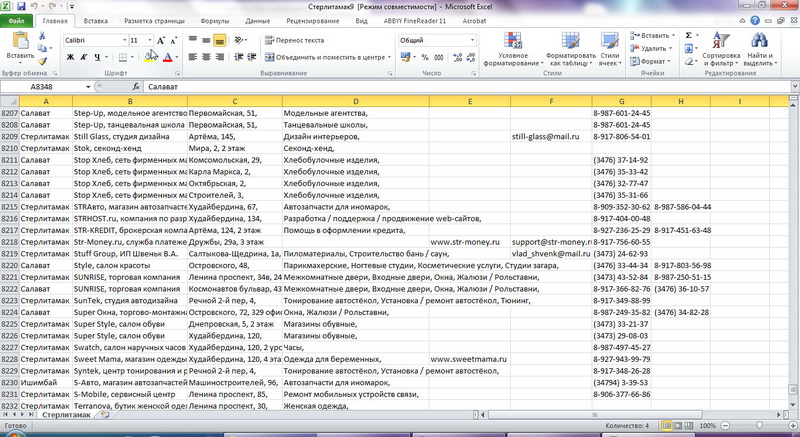Click the zoom slider handle
800x437 pixels.
(759, 425)
